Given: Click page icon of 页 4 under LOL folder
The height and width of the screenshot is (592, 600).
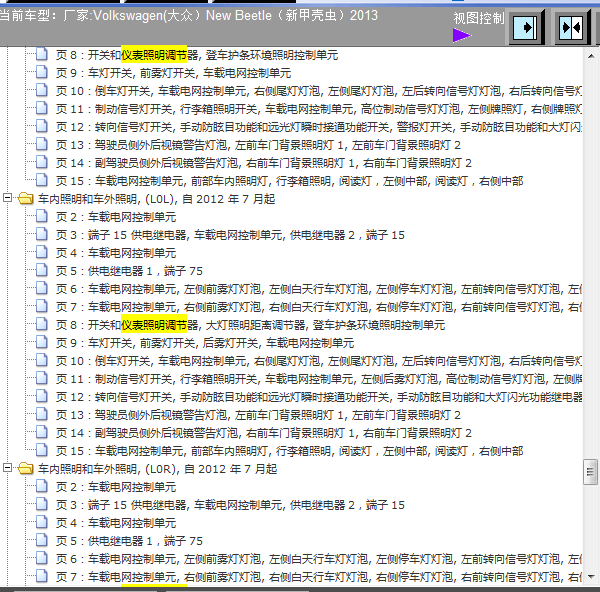Looking at the screenshot, I should (x=42, y=252).
